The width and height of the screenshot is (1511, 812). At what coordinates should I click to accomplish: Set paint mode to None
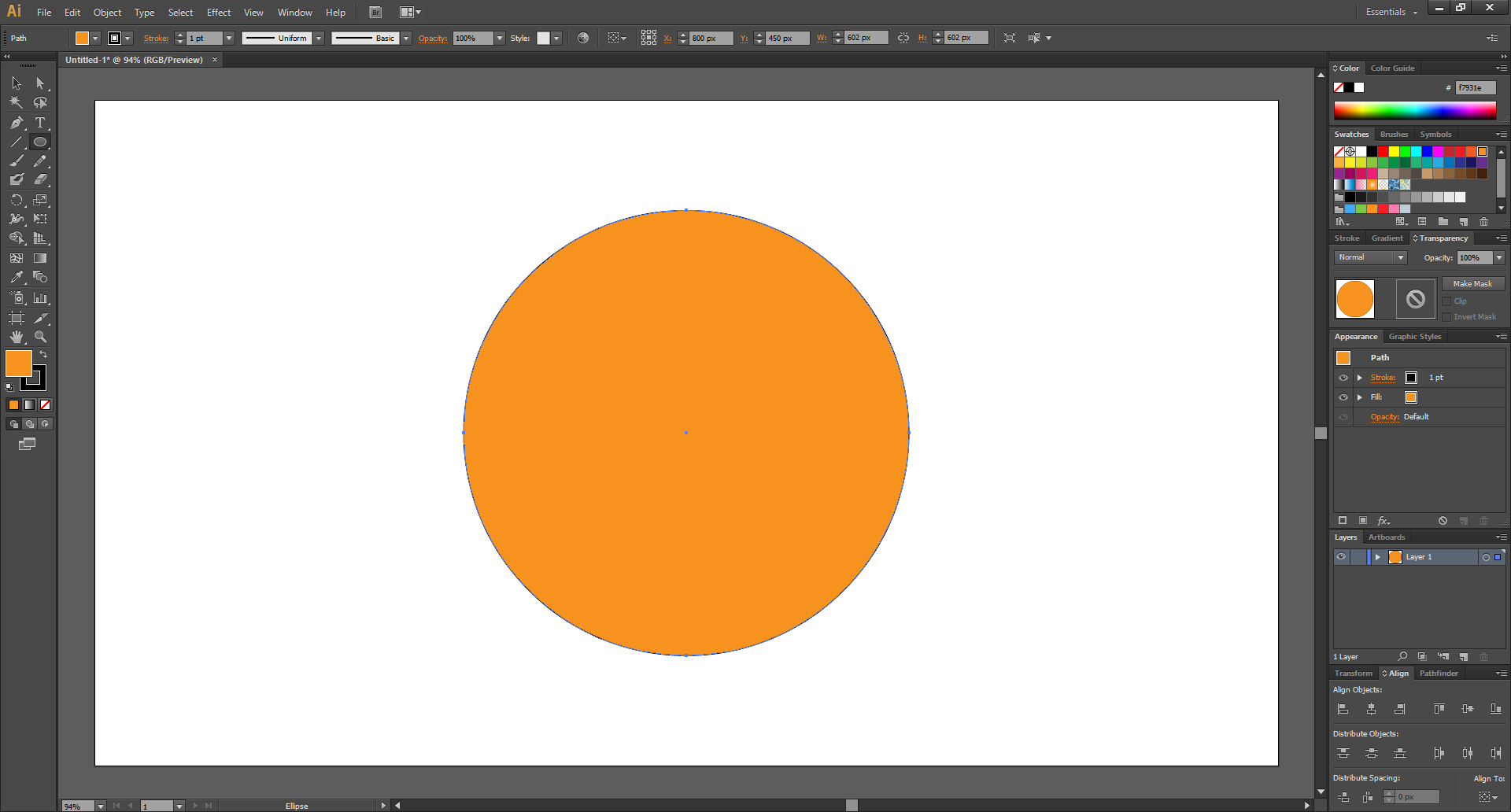pyautogui.click(x=45, y=404)
